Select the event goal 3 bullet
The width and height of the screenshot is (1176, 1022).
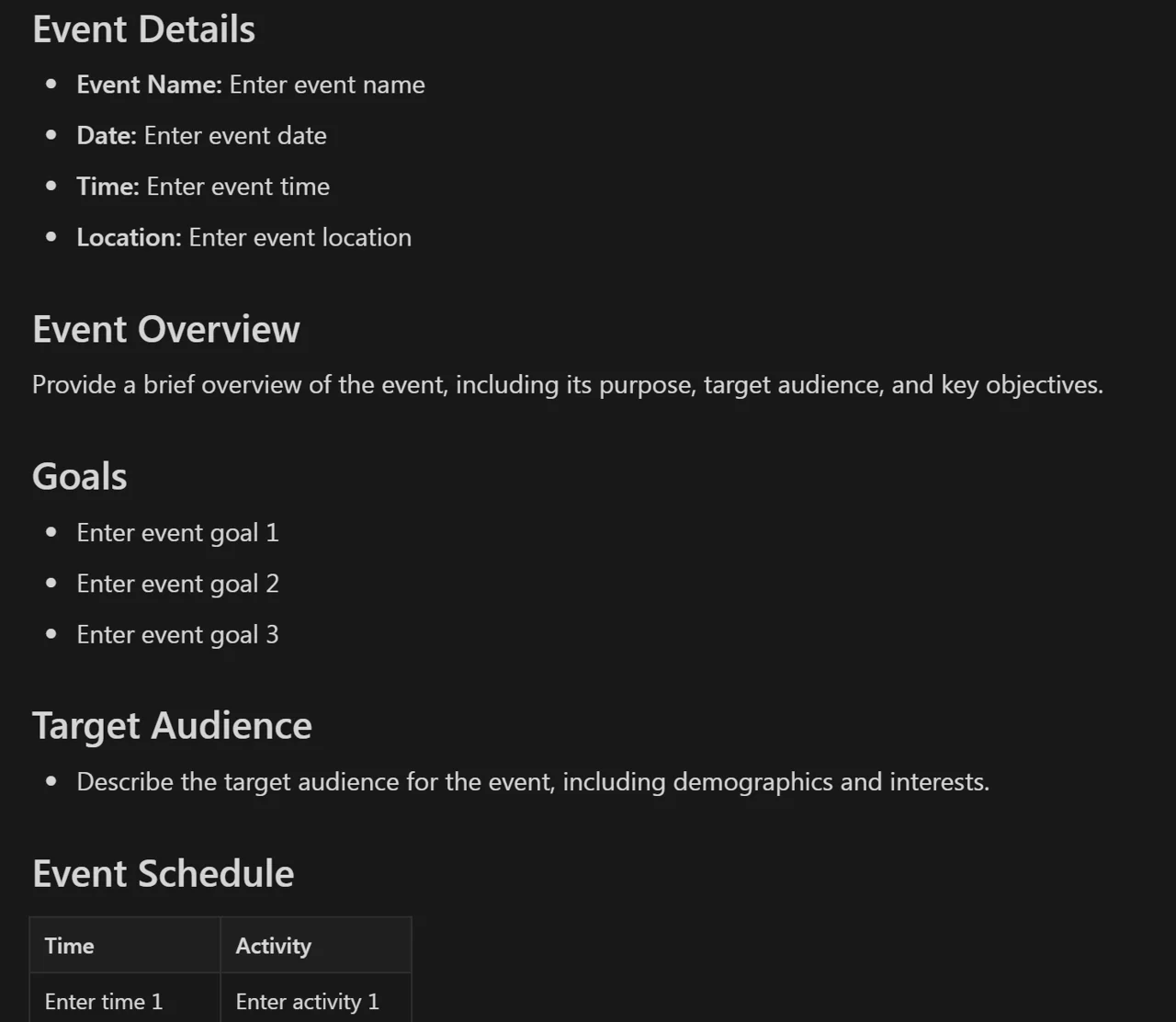pos(177,635)
